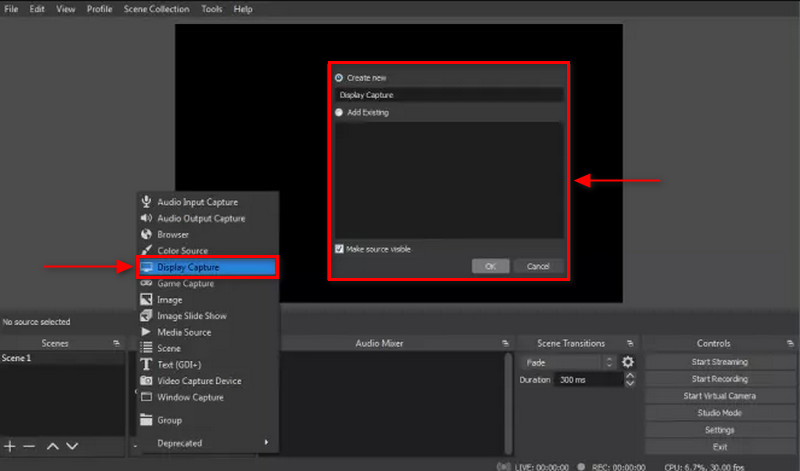Click the Scene list icon
800x471 pixels.
tap(146, 348)
